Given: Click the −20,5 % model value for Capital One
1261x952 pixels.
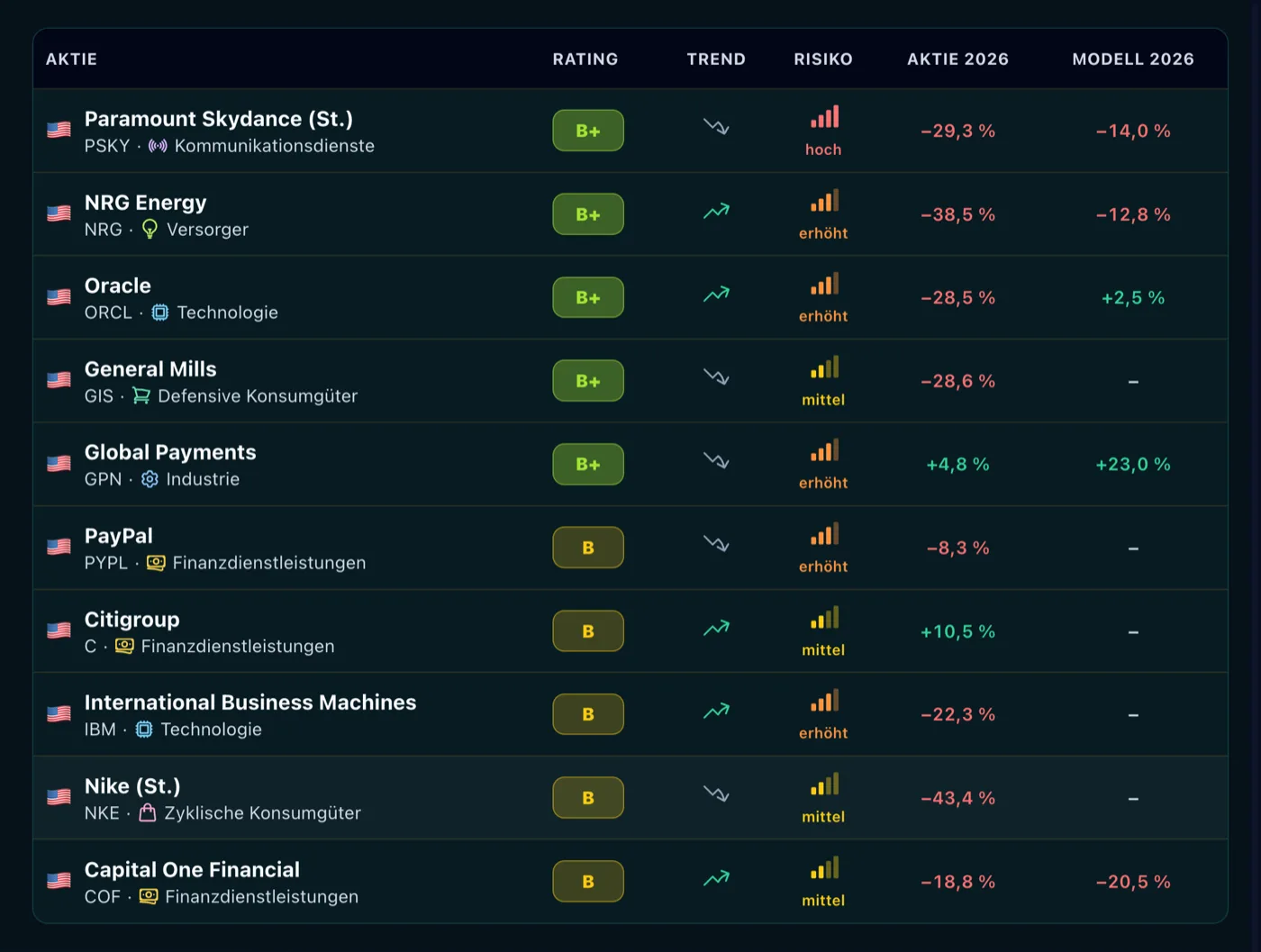Looking at the screenshot, I should pos(1133,882).
